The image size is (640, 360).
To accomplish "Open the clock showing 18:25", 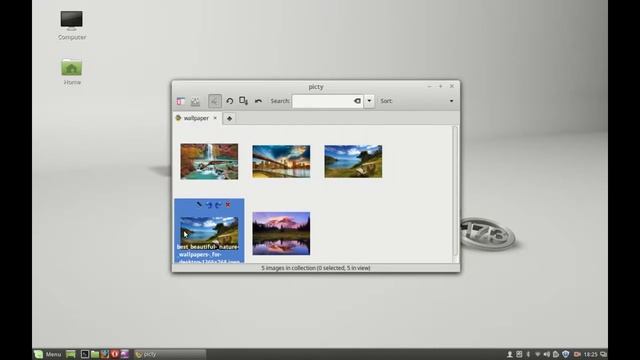I will click(x=591, y=354).
